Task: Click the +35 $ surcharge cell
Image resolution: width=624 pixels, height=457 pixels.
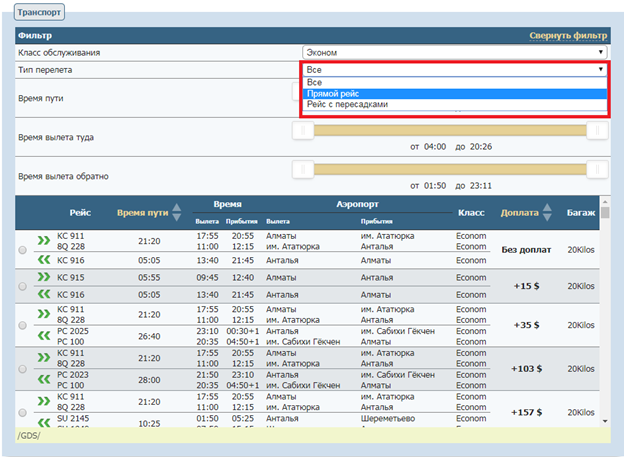Action: [x=526, y=325]
